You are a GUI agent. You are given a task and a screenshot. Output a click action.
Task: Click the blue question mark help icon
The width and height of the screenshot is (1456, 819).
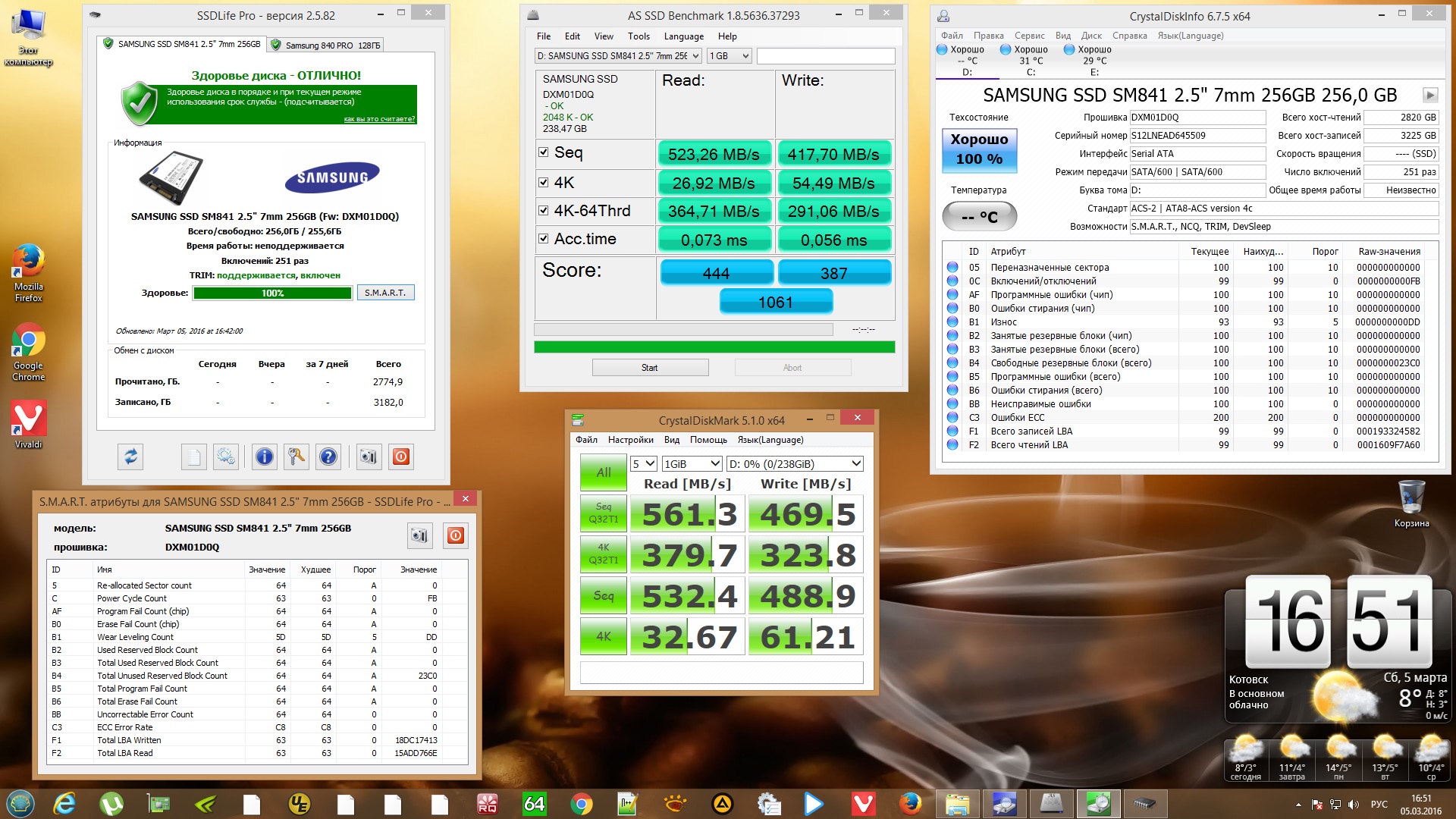[x=328, y=457]
